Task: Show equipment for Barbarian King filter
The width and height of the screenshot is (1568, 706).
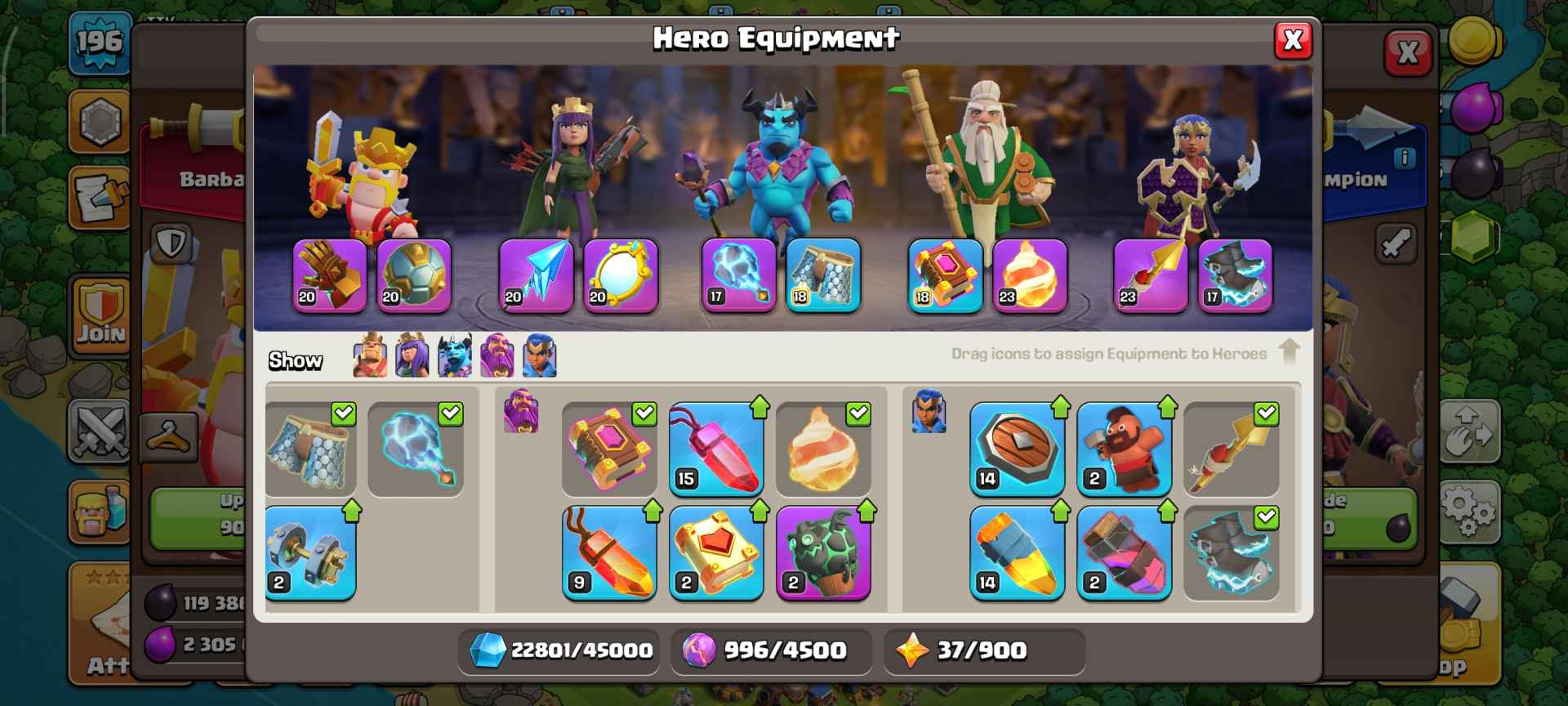Action: point(370,355)
